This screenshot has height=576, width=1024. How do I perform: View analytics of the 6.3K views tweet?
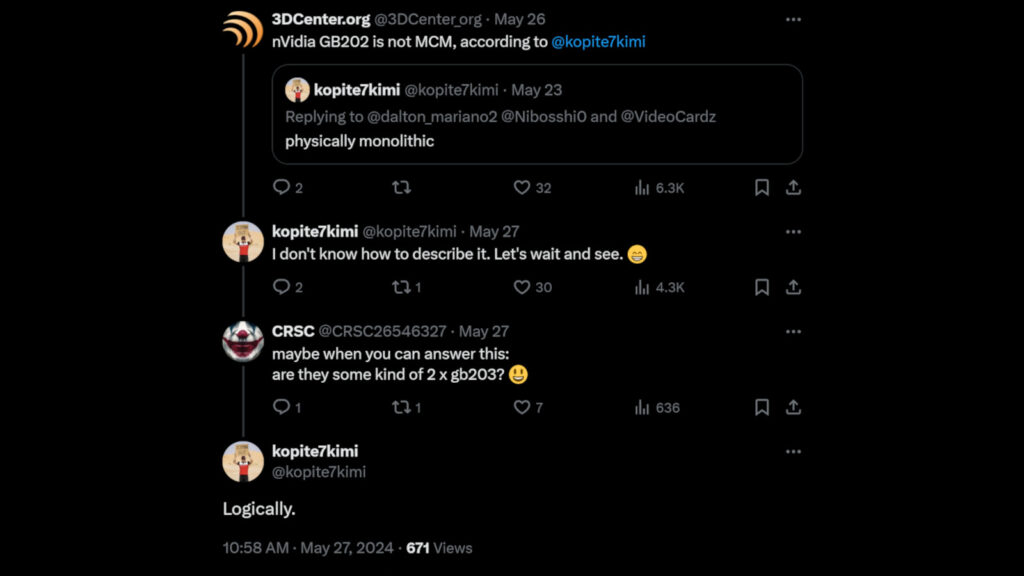click(642, 187)
